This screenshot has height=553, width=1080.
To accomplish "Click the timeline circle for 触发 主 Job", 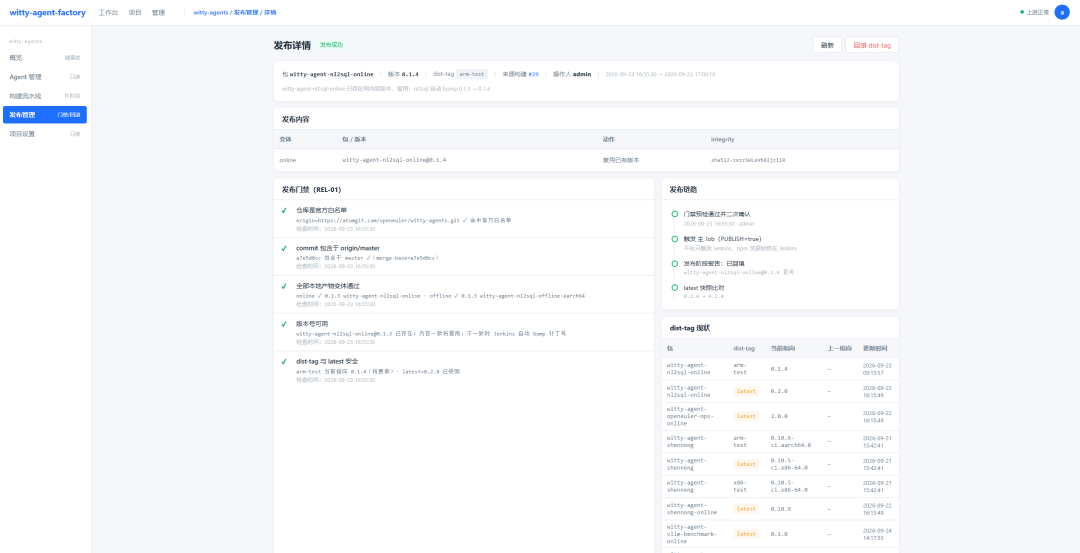I will (x=674, y=239).
